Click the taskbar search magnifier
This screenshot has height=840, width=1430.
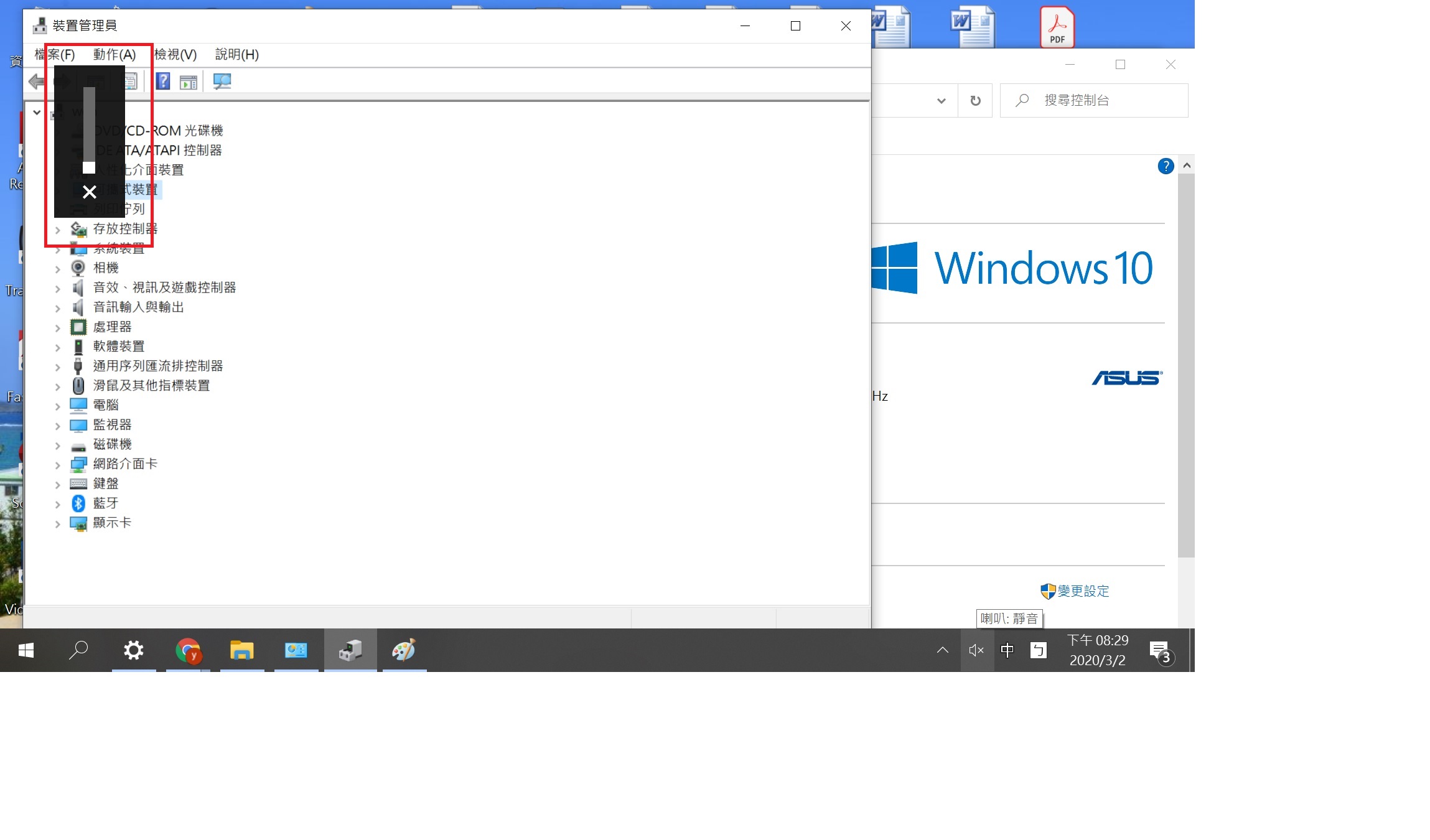point(78,651)
